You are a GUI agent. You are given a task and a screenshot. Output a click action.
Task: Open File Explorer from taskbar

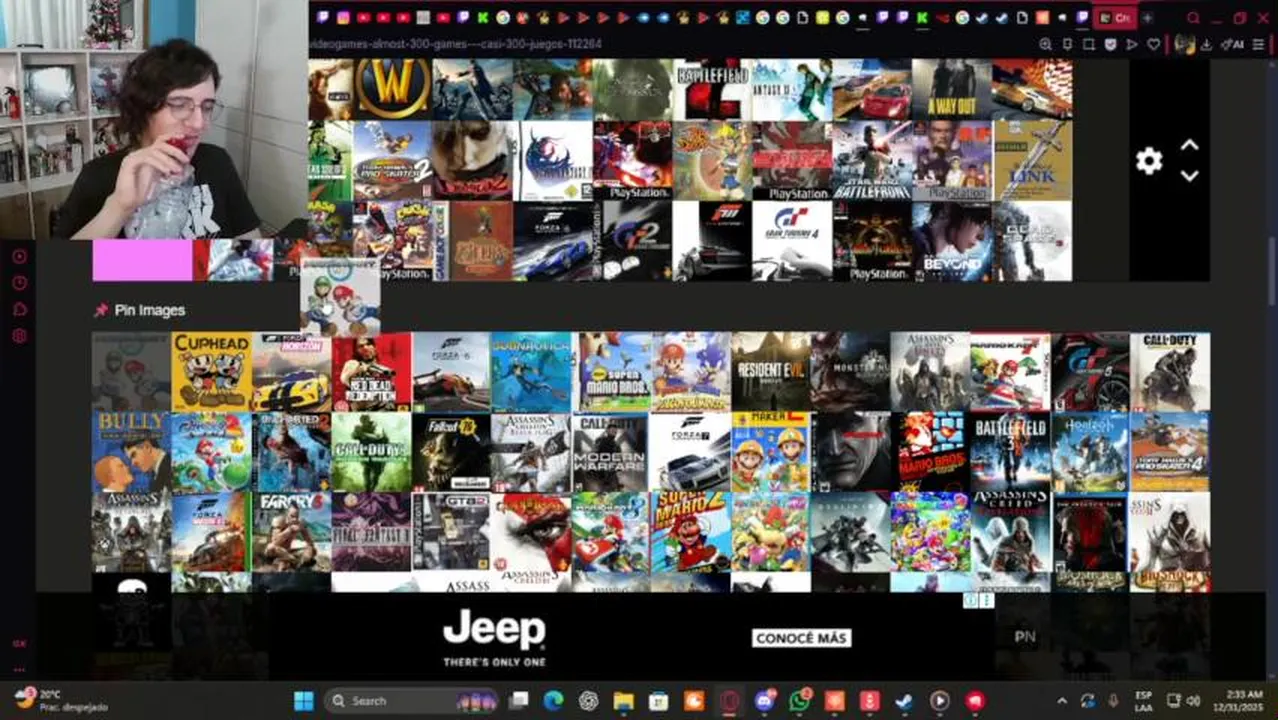coord(624,701)
